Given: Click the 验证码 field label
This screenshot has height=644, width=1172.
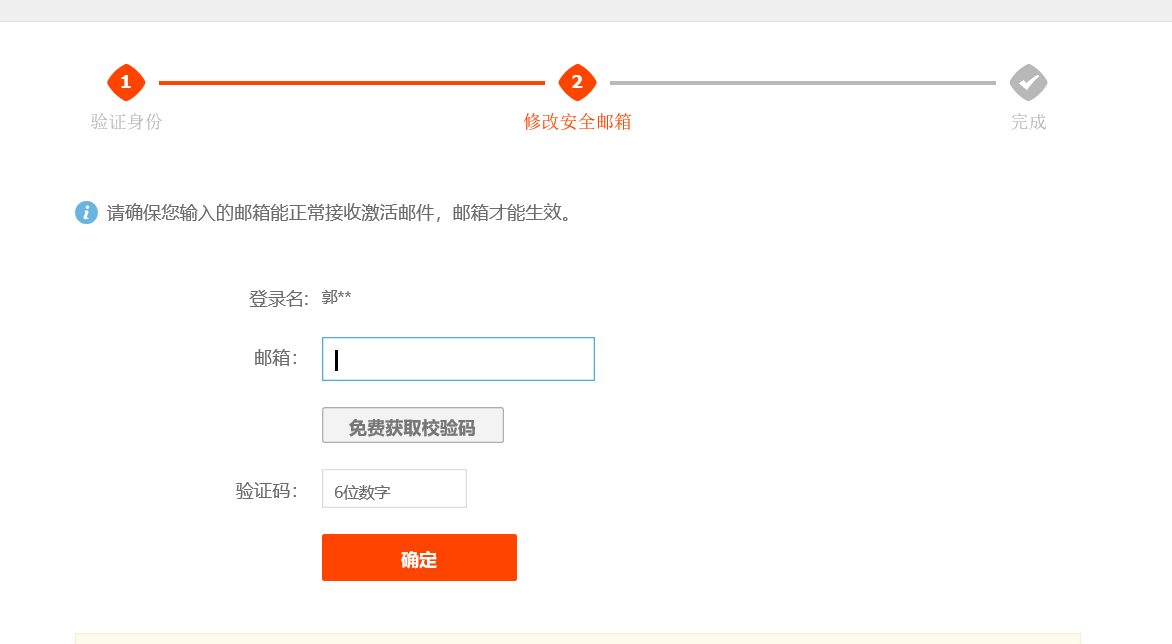Looking at the screenshot, I should [x=267, y=491].
